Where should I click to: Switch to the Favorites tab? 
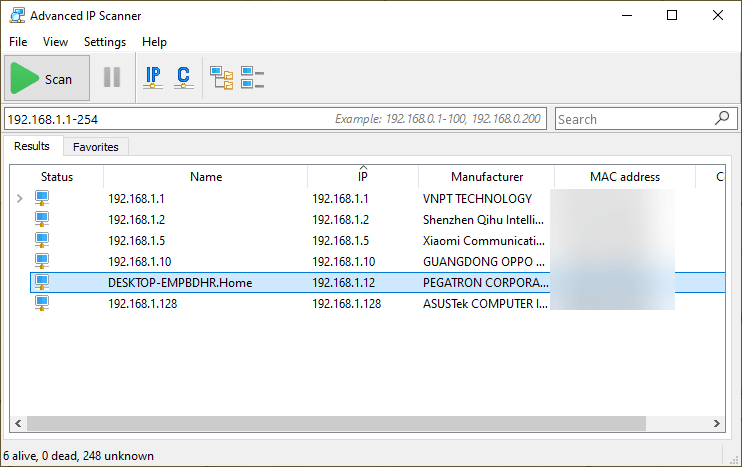coord(96,147)
